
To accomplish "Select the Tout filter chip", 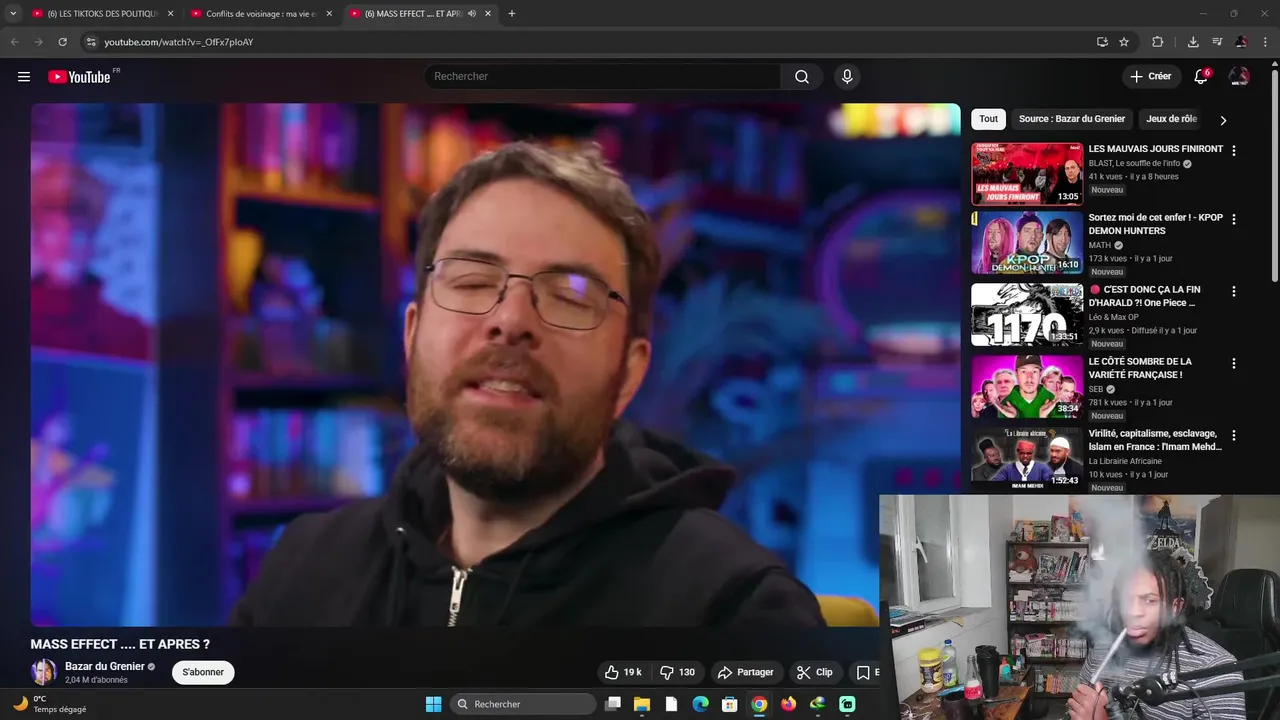I will (988, 119).
